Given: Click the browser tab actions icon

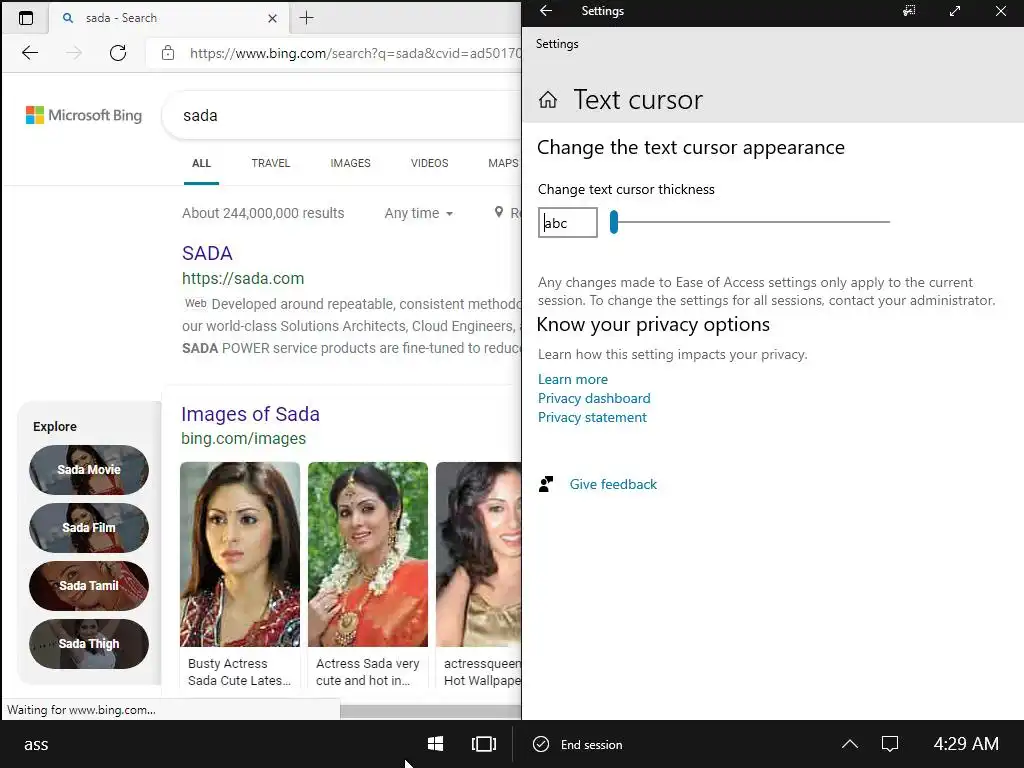Looking at the screenshot, I should (25, 18).
